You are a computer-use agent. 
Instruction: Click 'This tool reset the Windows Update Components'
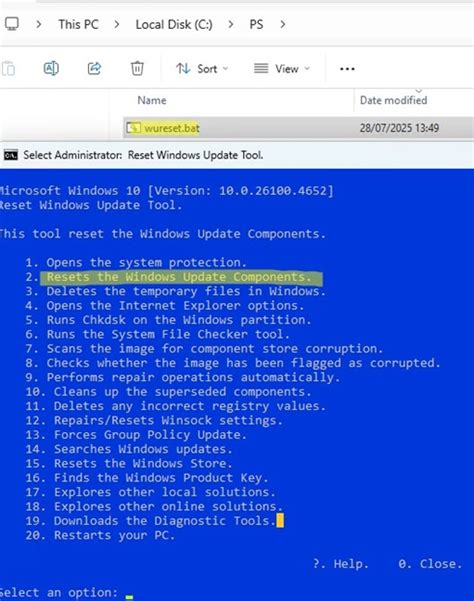click(163, 234)
